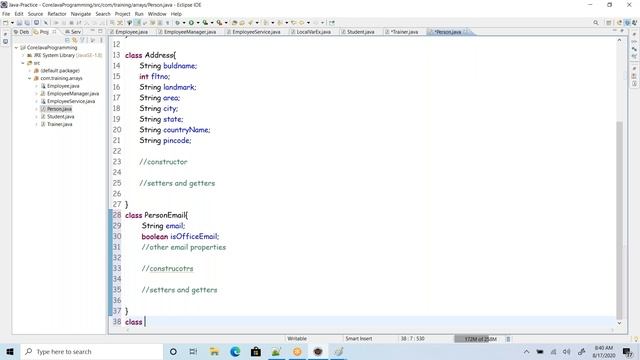
Task: Open the New file dropdown arrow
Action: pyautogui.click(x=12, y=23)
